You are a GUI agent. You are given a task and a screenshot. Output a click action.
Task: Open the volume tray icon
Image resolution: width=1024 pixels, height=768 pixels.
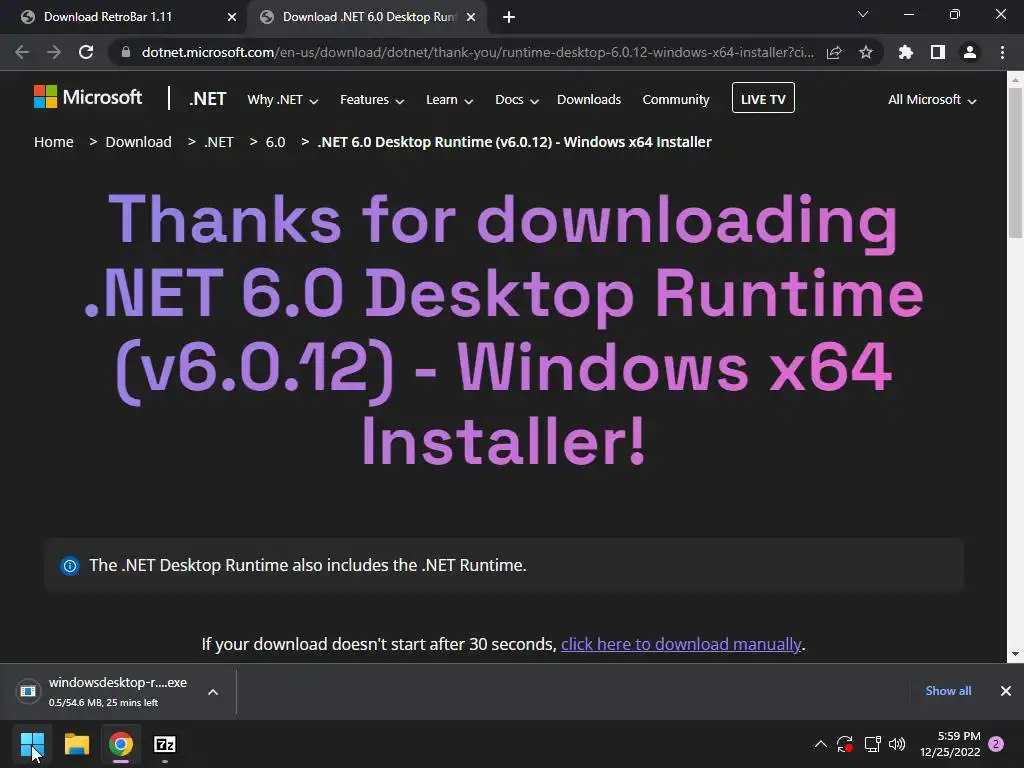point(897,744)
